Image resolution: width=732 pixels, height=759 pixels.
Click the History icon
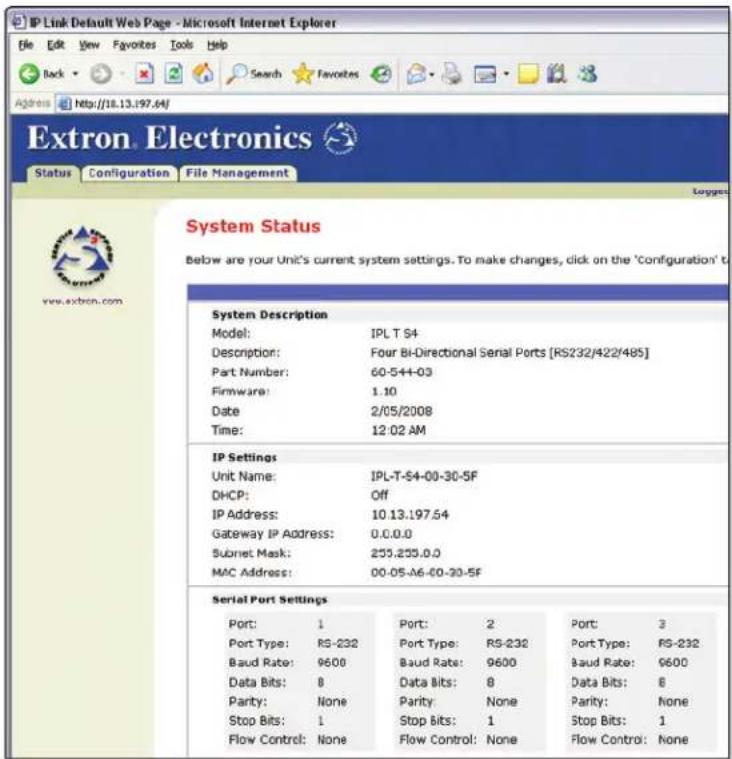(x=381, y=74)
